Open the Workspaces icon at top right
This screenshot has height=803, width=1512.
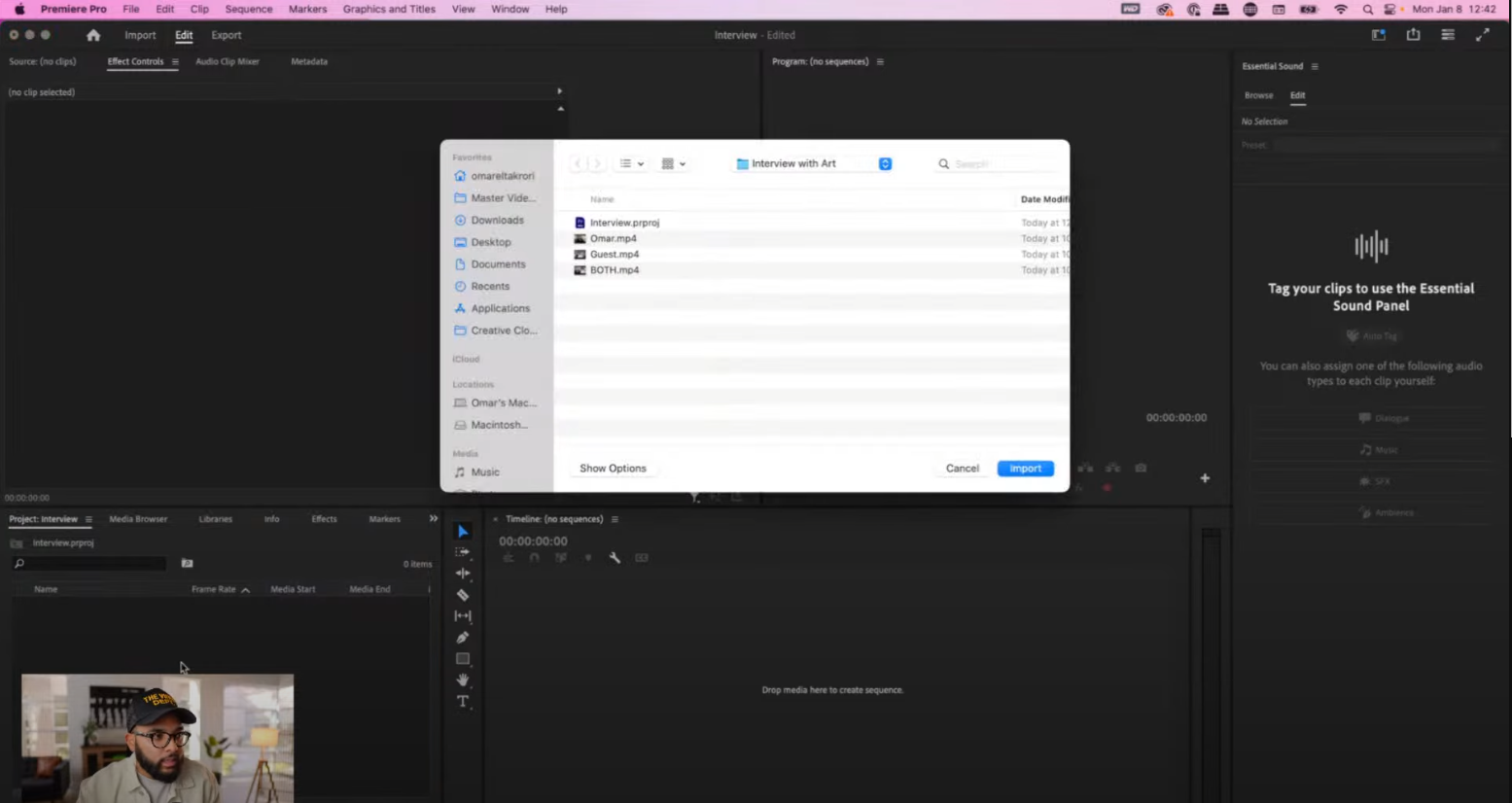[1378, 35]
